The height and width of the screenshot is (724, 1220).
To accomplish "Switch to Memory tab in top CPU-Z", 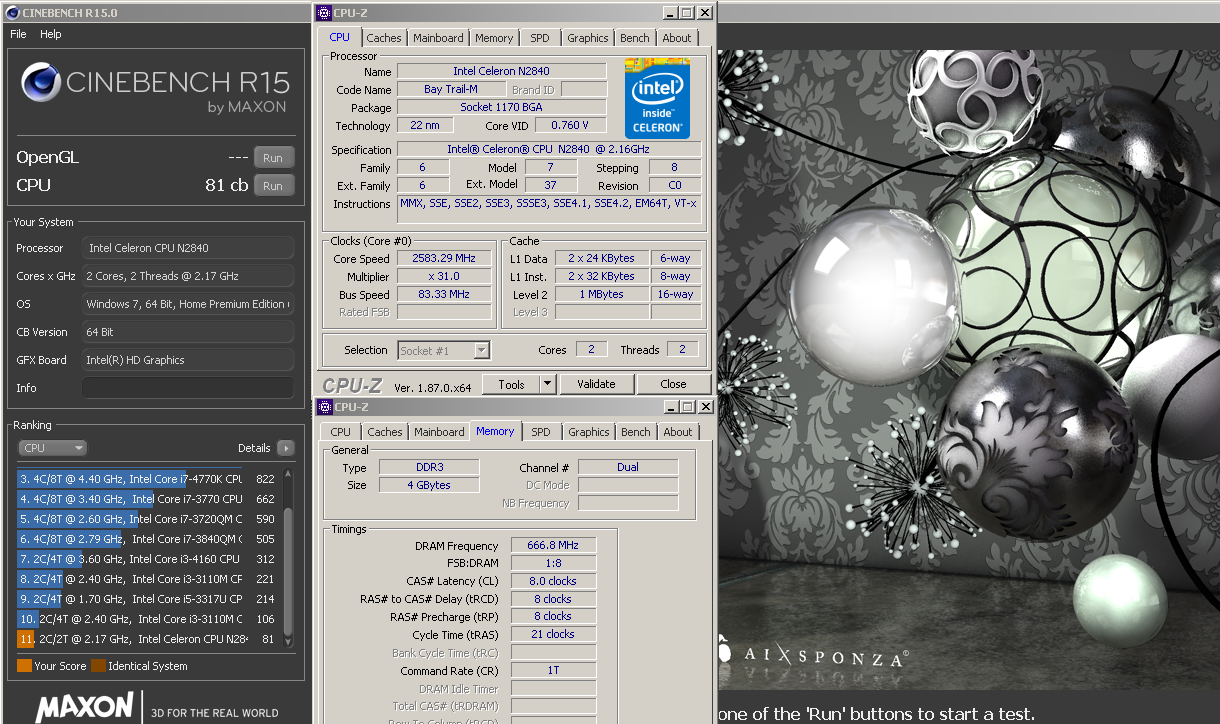I will [x=494, y=38].
